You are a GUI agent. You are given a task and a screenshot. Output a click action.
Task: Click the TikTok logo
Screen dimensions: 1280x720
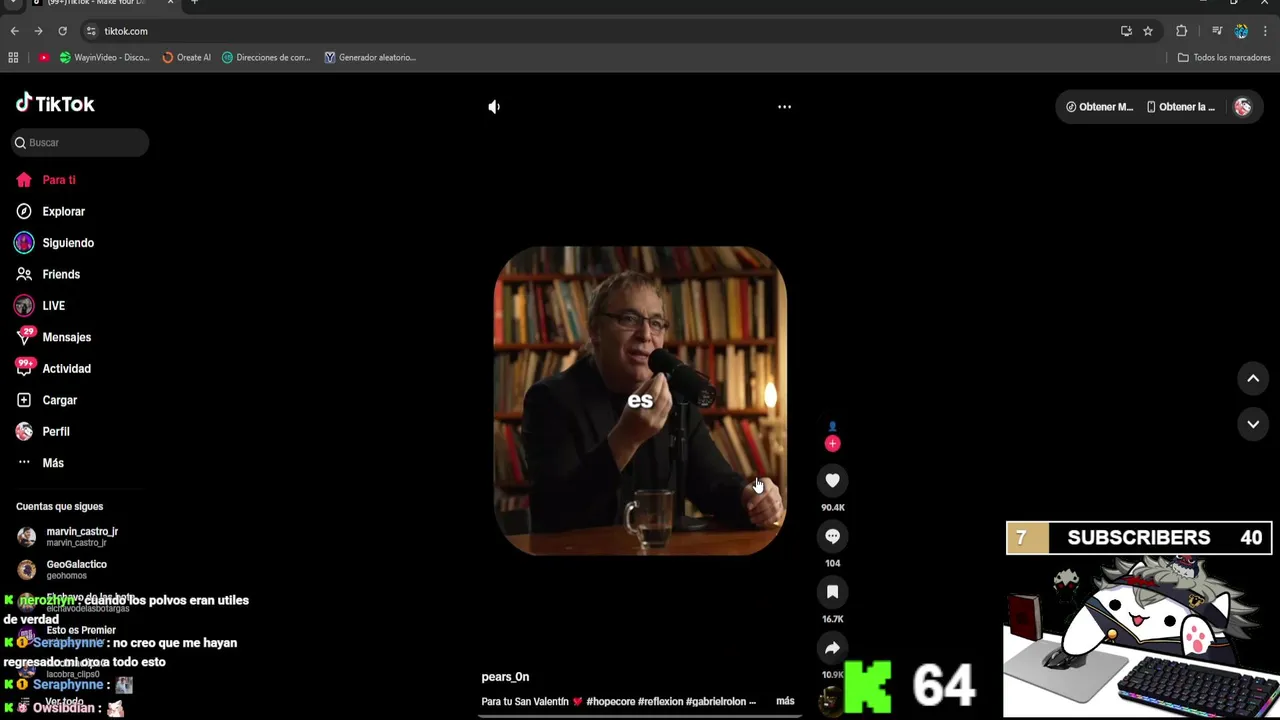click(x=55, y=103)
